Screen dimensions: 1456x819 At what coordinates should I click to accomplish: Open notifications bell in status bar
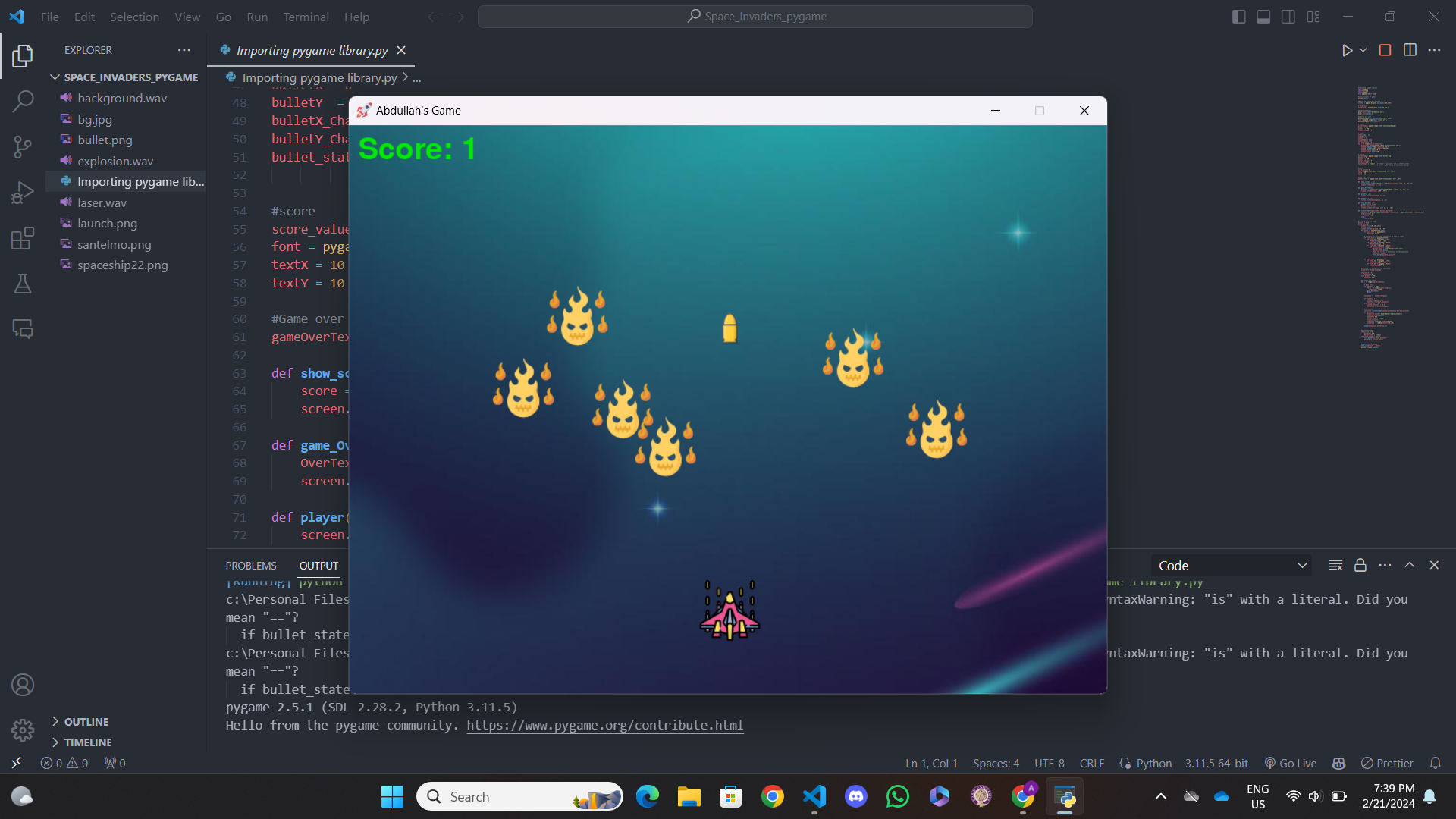(1435, 763)
